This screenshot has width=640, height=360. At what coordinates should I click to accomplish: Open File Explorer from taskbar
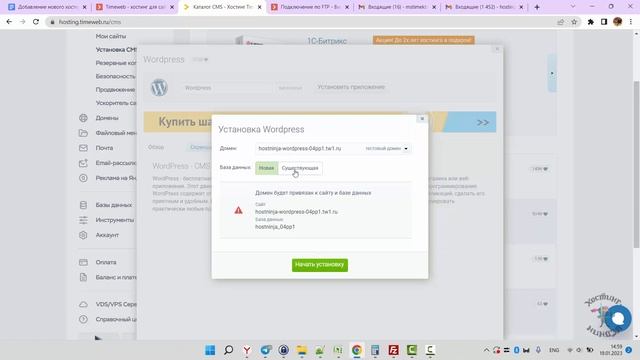[x=302, y=350]
